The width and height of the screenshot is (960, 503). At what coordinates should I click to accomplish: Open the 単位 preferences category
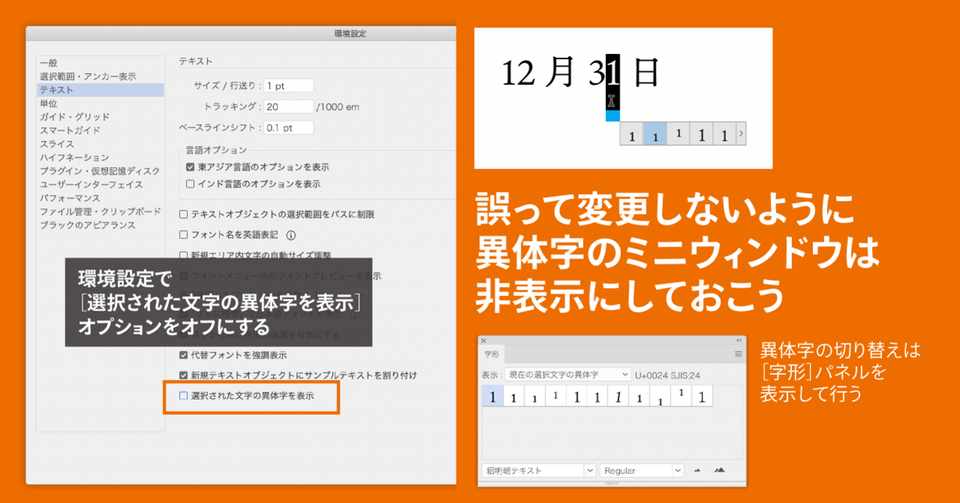[x=48, y=103]
